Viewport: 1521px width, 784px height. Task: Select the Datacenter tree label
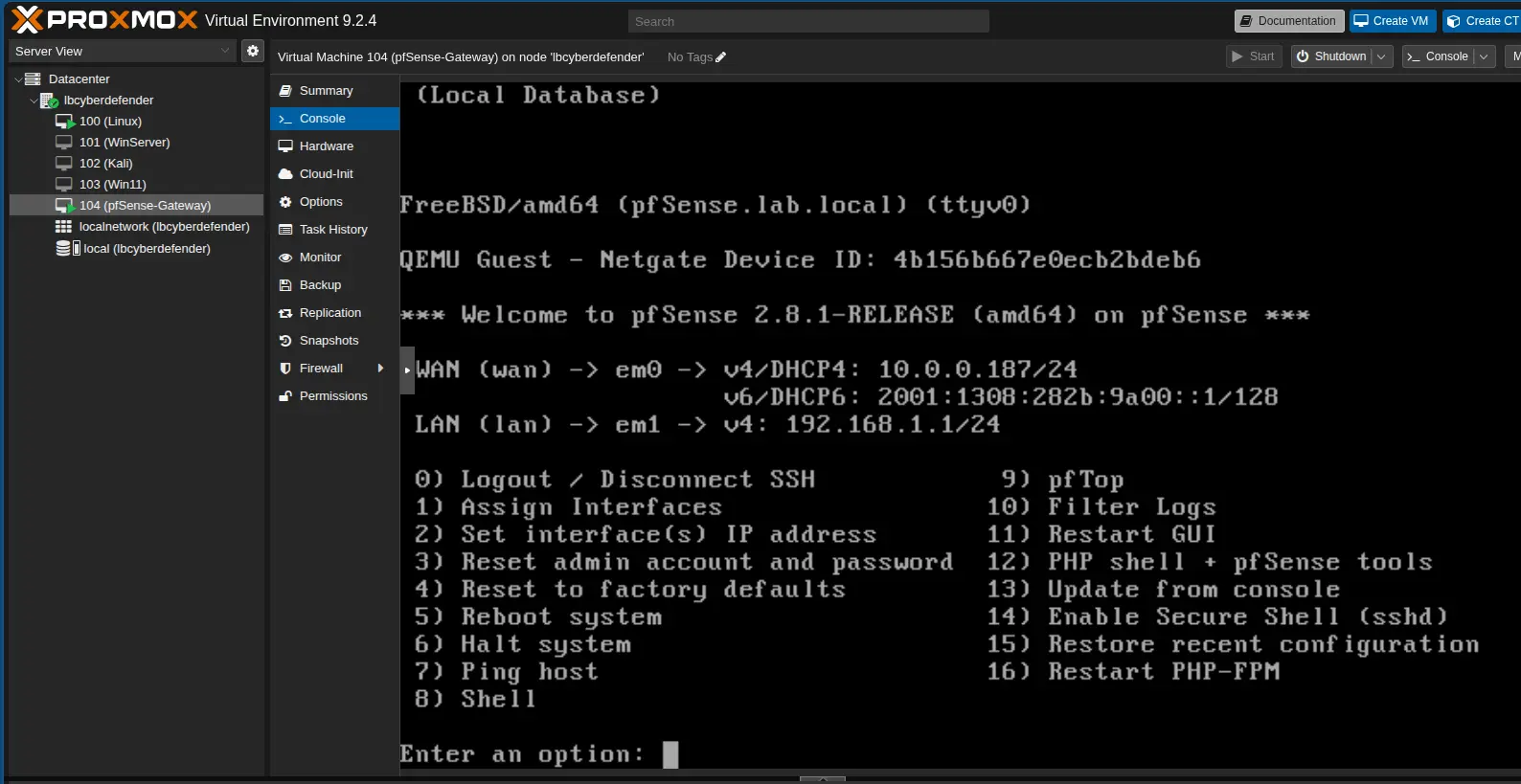[79, 79]
